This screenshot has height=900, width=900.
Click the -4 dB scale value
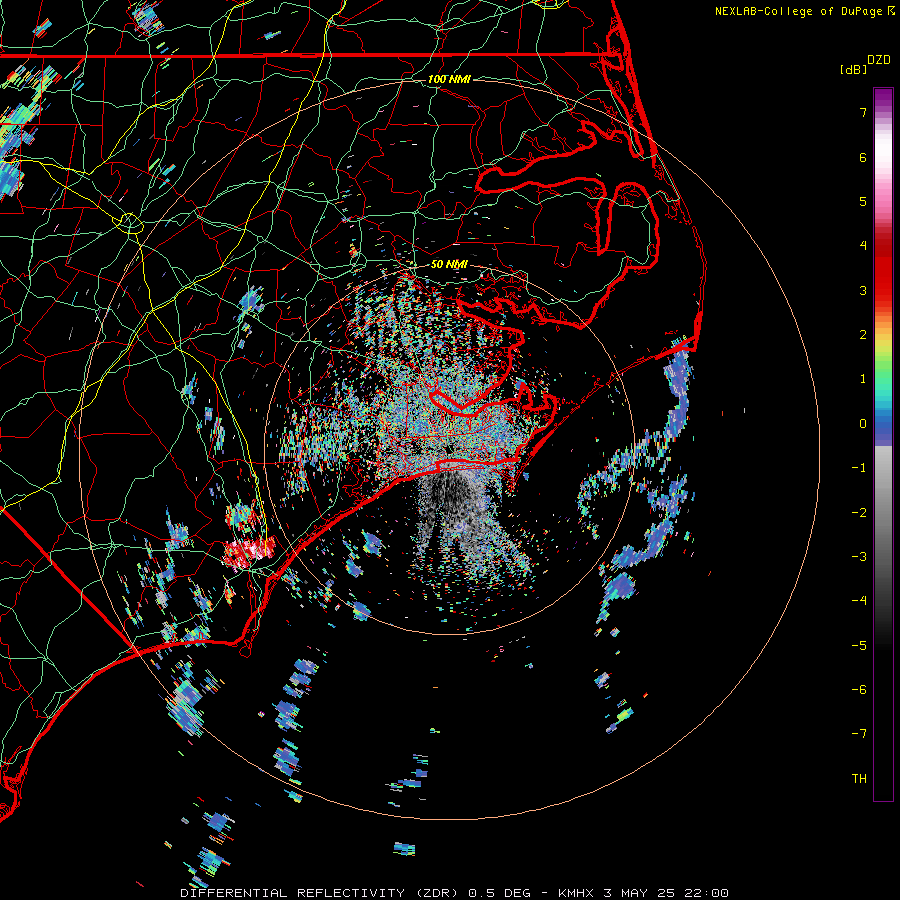click(x=859, y=601)
